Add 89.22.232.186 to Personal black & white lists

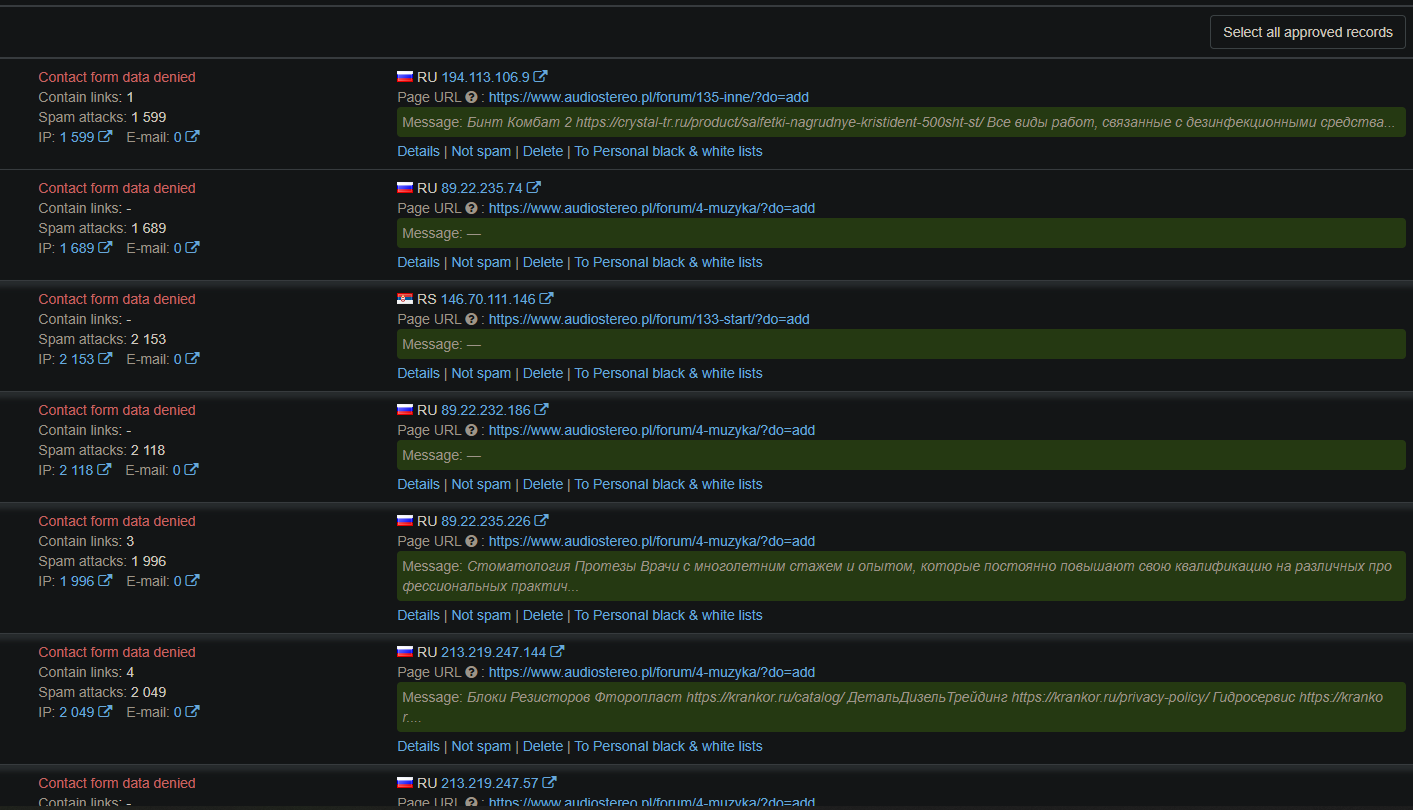click(x=668, y=484)
